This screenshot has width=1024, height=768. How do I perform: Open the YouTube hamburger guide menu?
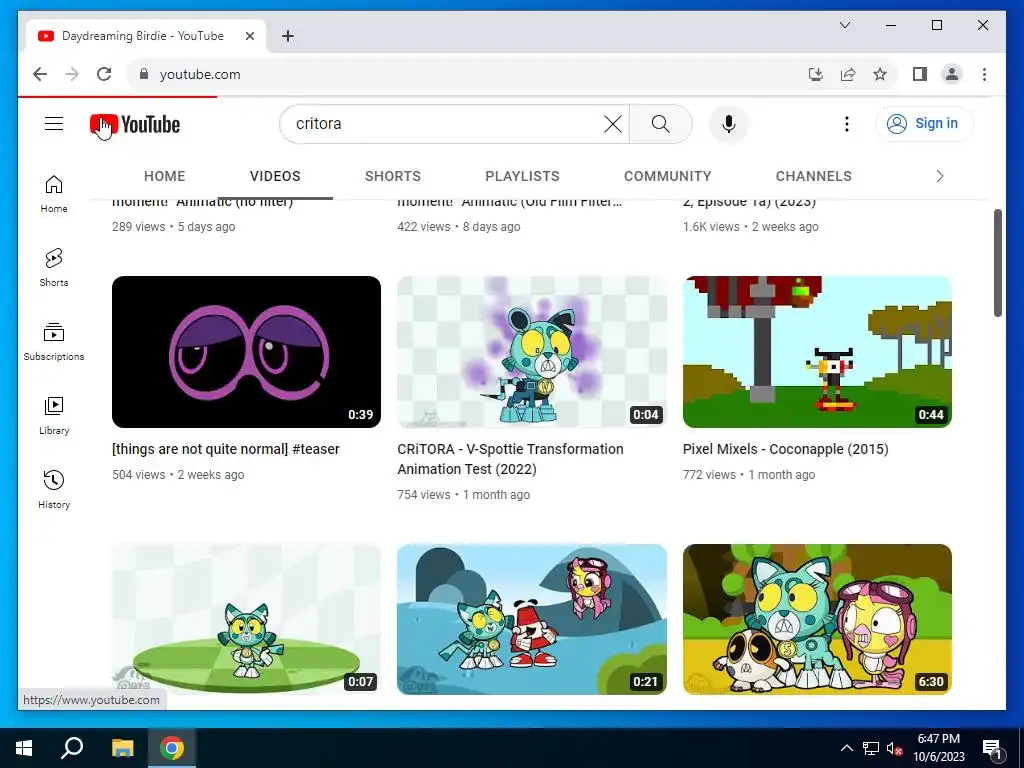(54, 123)
